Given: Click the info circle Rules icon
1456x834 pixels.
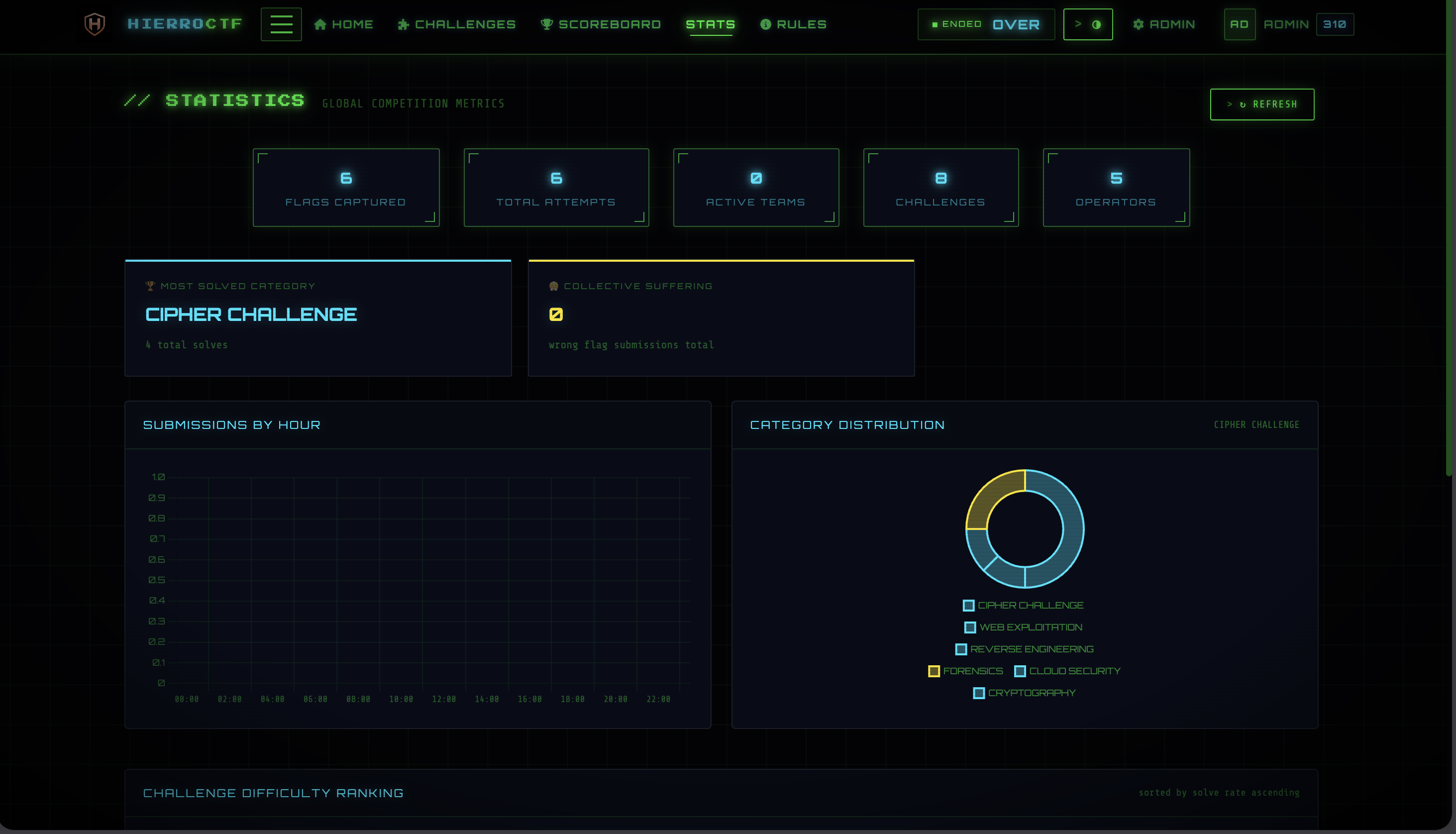Looking at the screenshot, I should point(765,24).
